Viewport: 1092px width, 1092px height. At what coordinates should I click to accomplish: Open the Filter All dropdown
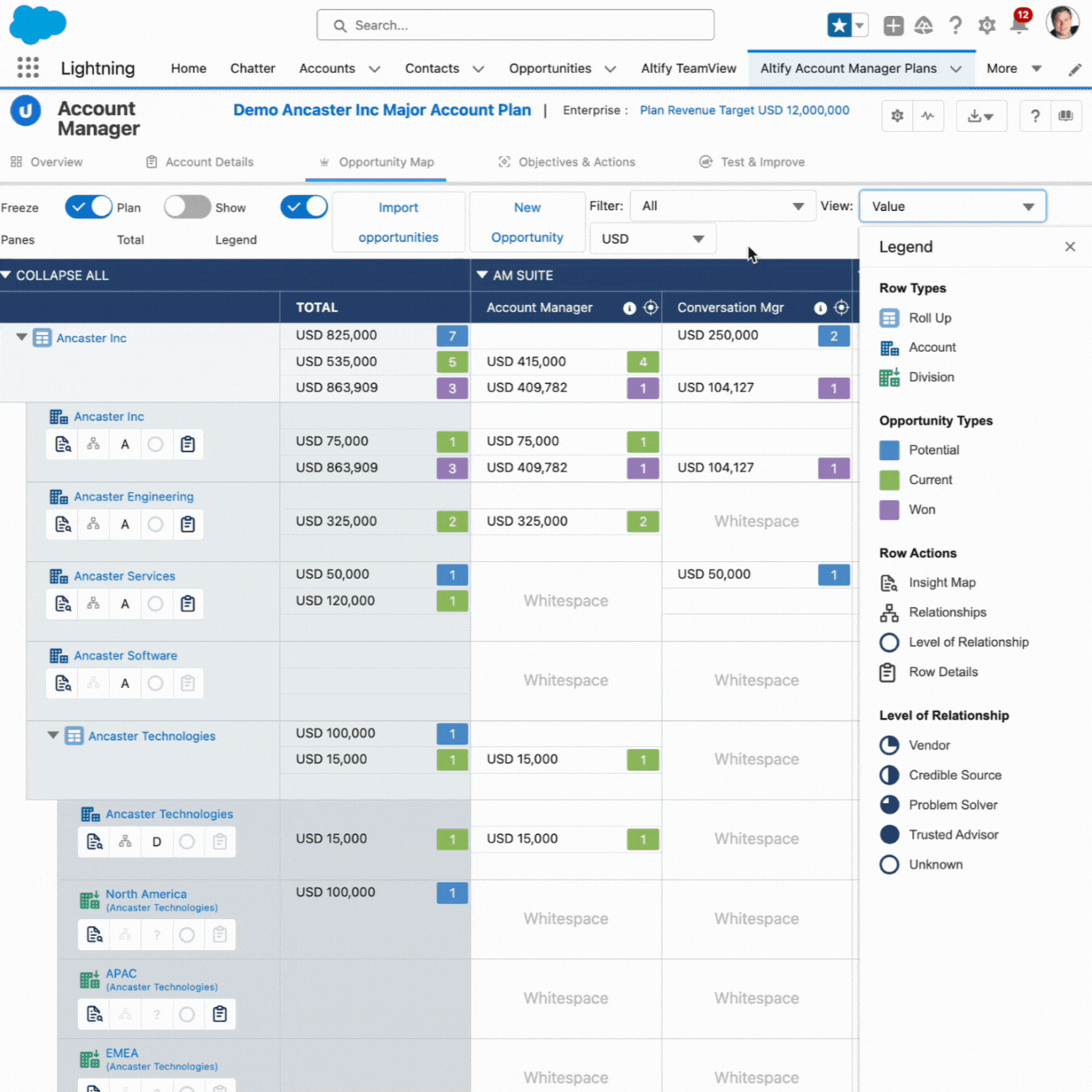pyautogui.click(x=722, y=206)
